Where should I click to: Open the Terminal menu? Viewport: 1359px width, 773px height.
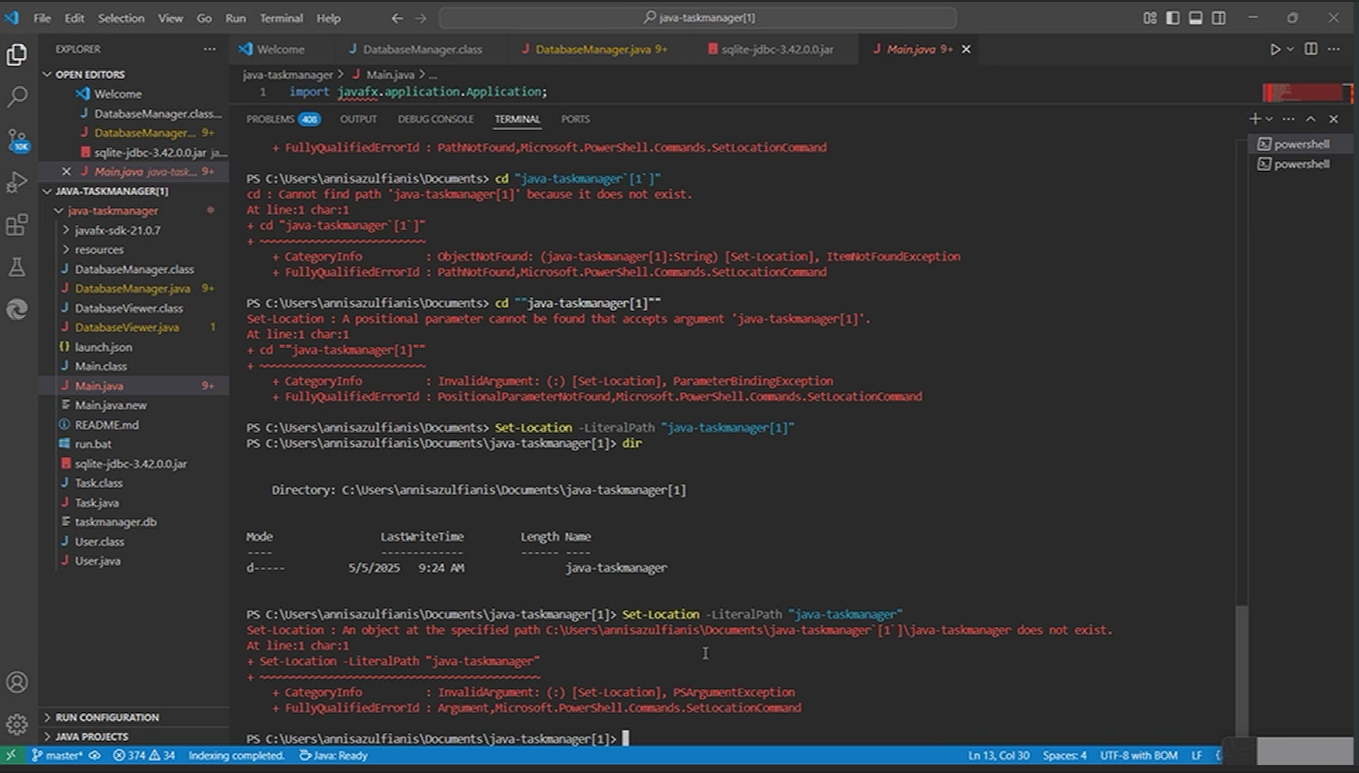(281, 18)
